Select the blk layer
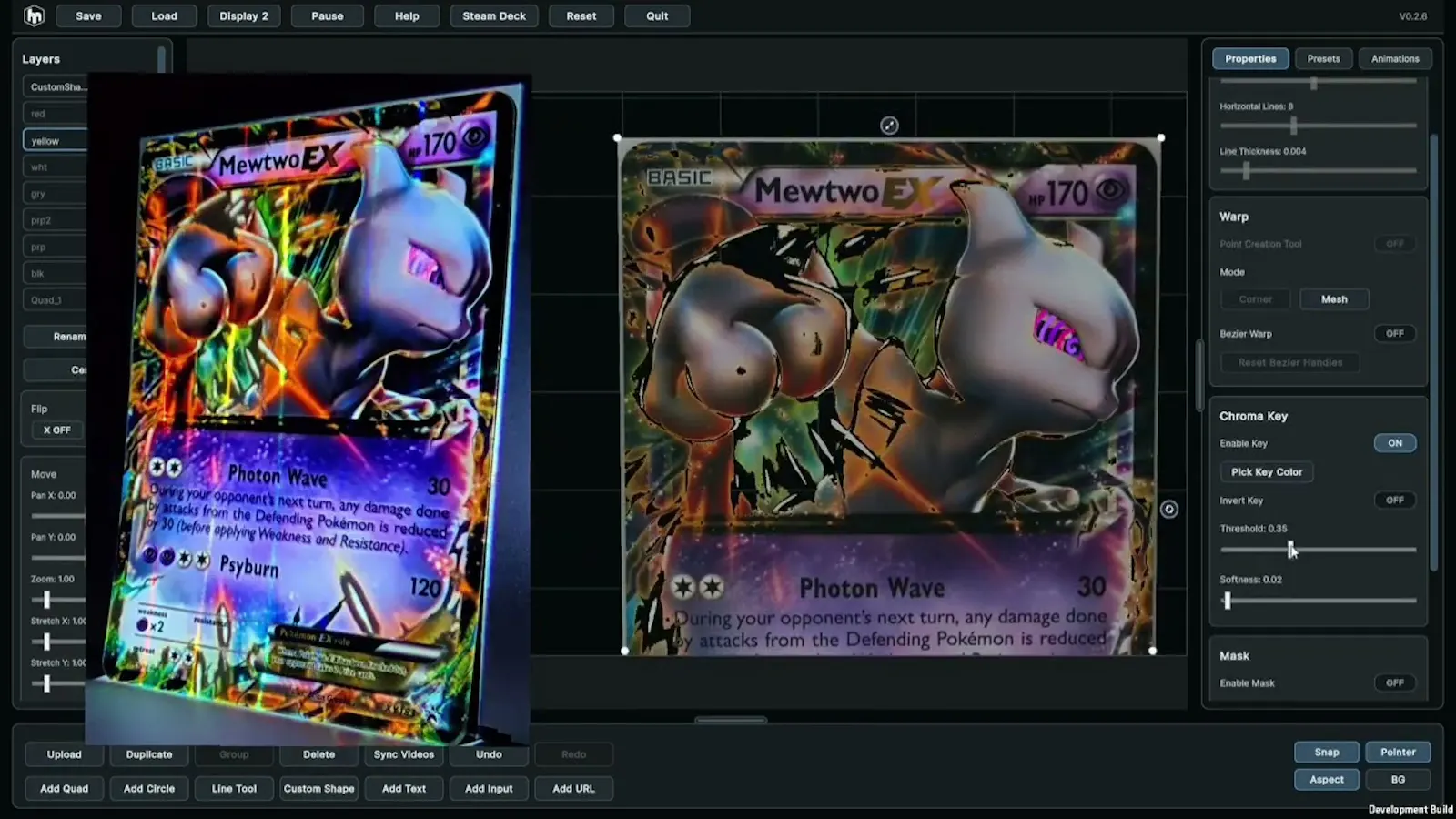This screenshot has height=819, width=1456. [56, 273]
